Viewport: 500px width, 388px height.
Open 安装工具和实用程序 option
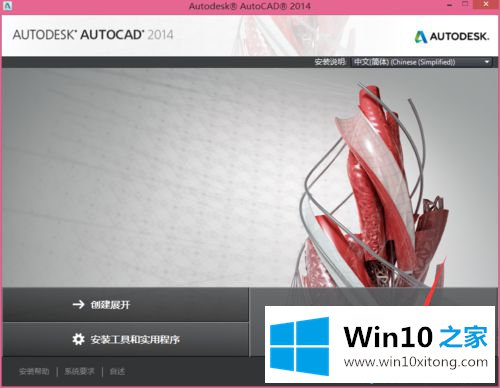[125, 339]
